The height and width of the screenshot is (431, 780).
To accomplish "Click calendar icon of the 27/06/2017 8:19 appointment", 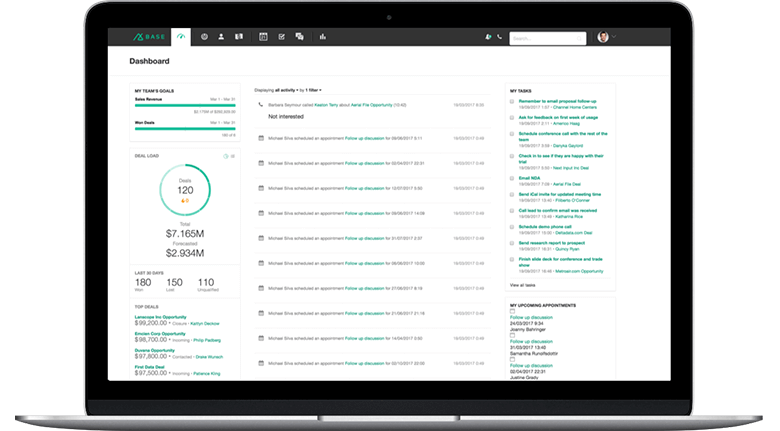I will click(261, 288).
